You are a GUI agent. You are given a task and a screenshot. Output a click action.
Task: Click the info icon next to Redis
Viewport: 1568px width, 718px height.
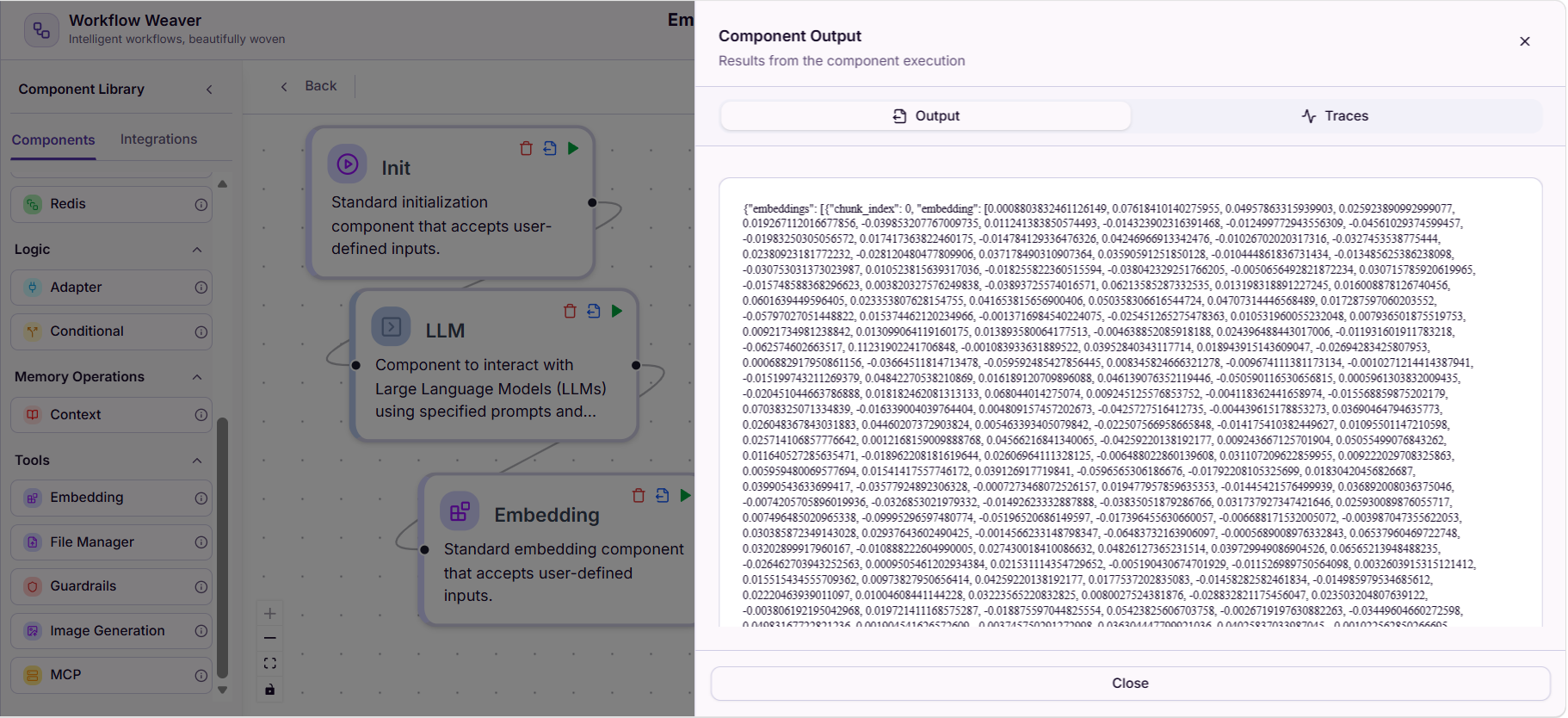201,205
